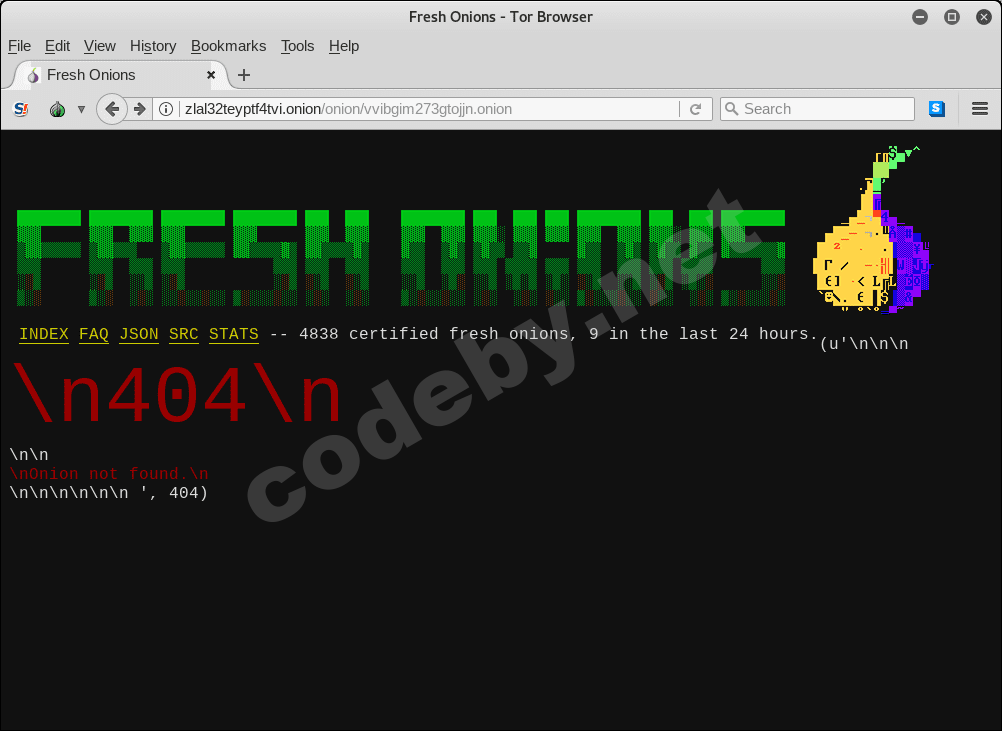Click the blue S extension icon
Viewport: 1002px width, 731px height.
937,109
